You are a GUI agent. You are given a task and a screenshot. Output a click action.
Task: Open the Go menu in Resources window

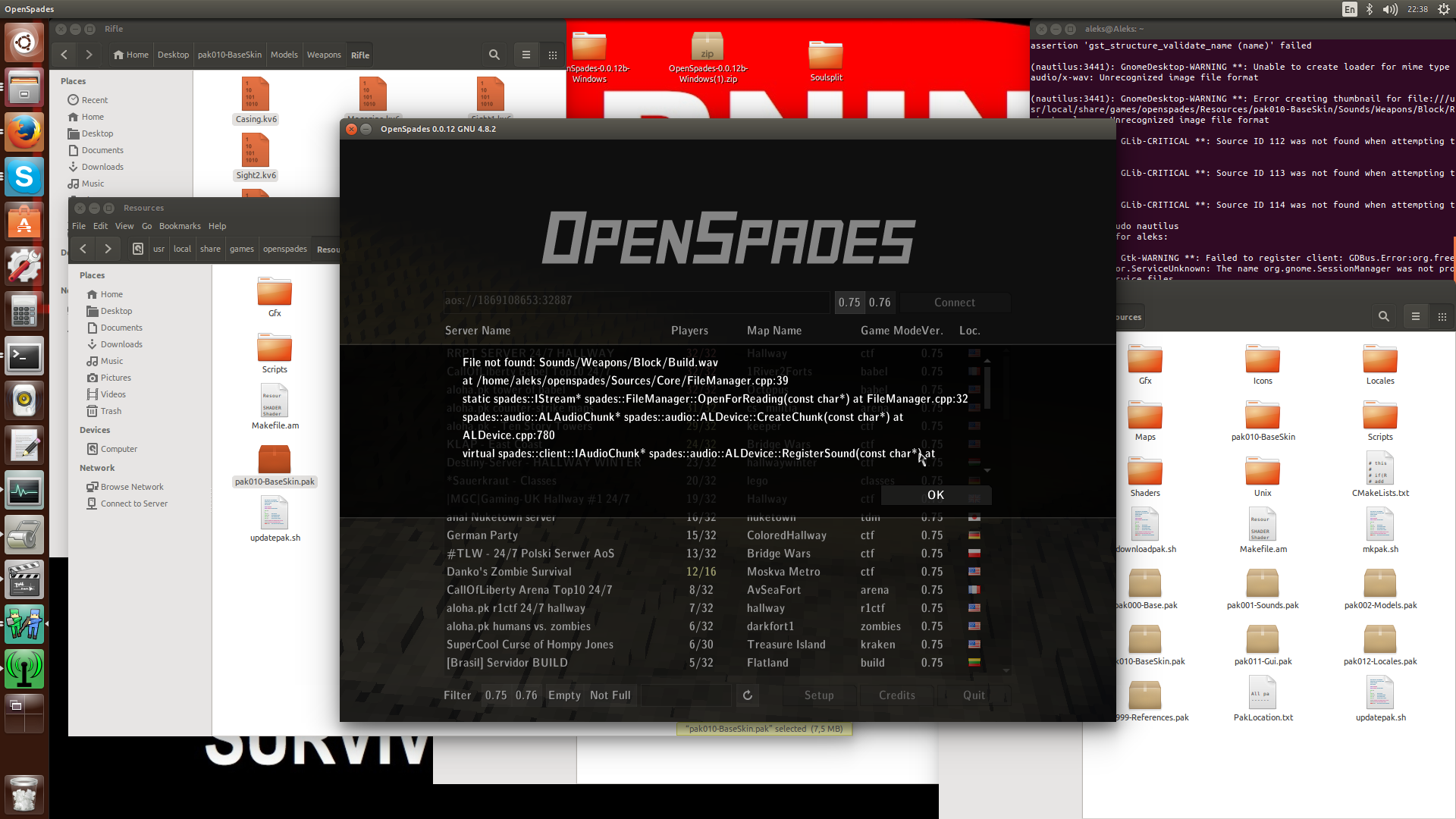click(x=146, y=226)
